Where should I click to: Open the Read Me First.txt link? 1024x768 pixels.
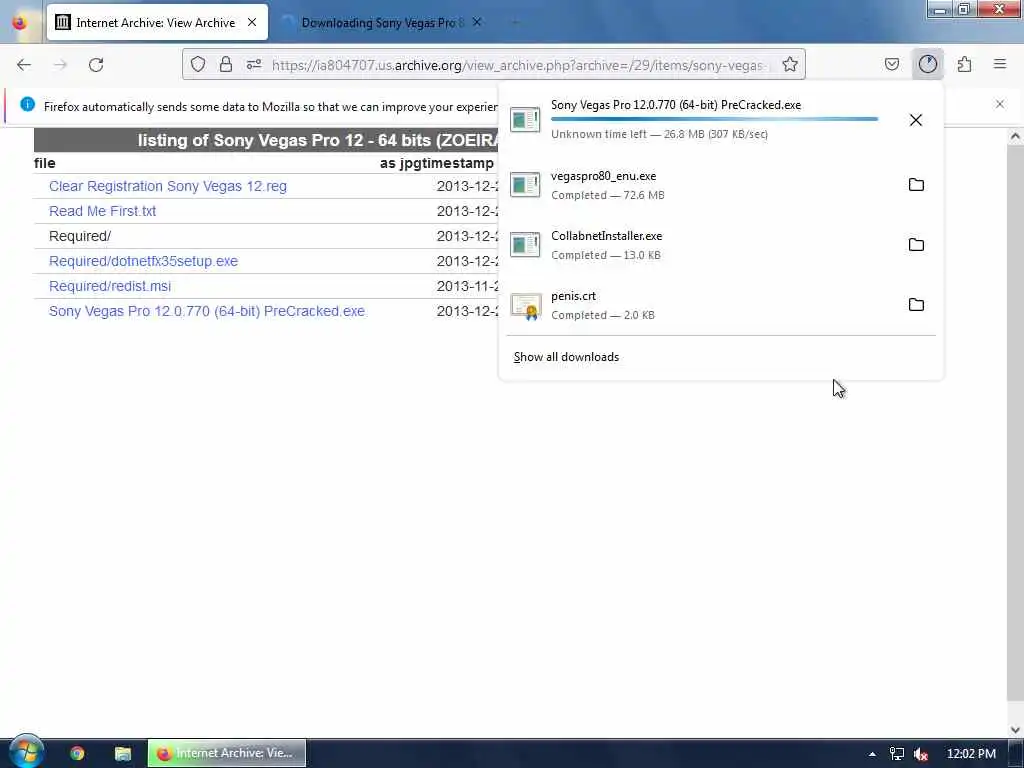click(103, 211)
